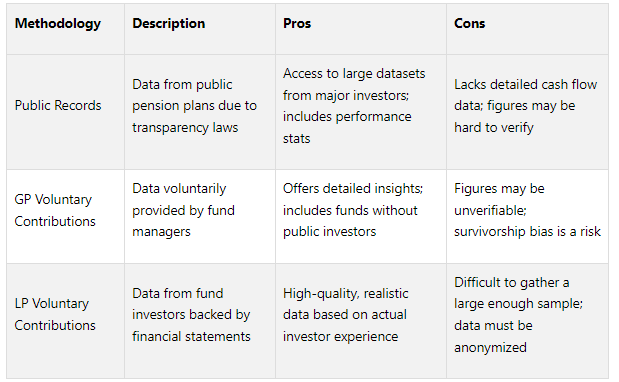This screenshot has height=382, width=619.
Task: Click the word 'transparency laws'
Action: (185, 127)
